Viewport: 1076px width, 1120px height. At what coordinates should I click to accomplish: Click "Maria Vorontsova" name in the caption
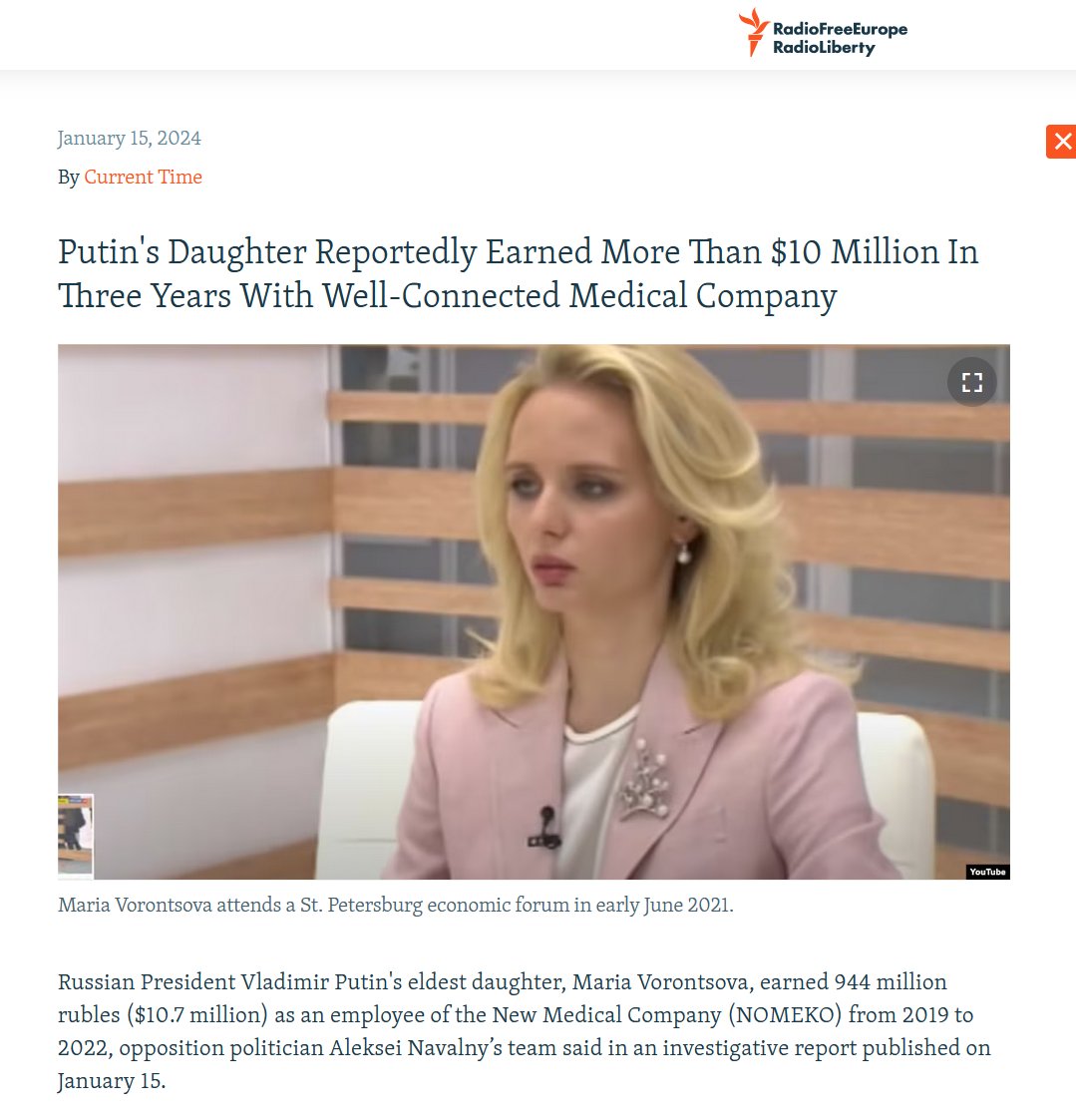coord(135,905)
